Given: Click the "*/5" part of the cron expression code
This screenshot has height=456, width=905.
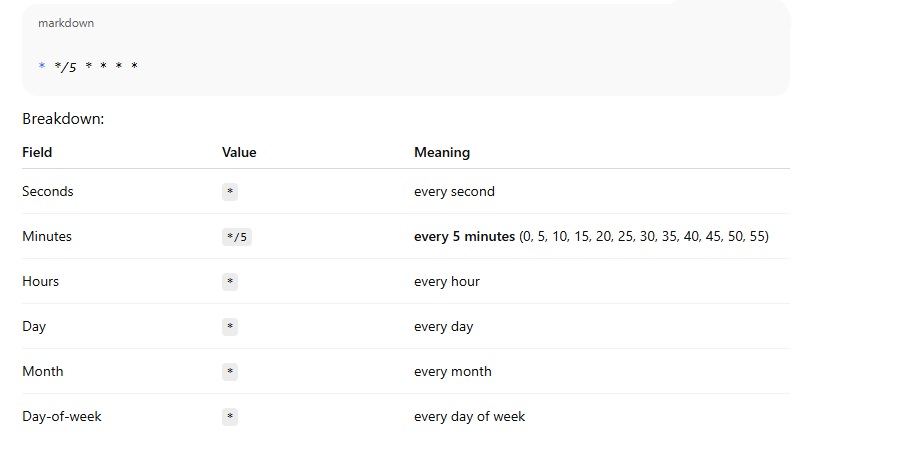Looking at the screenshot, I should coord(66,67).
